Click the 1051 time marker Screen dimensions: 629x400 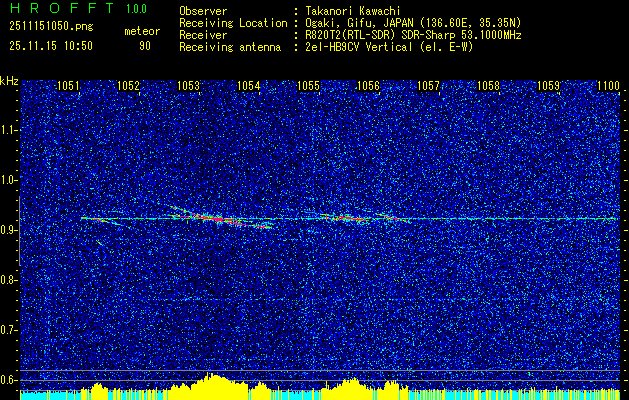(x=68, y=85)
